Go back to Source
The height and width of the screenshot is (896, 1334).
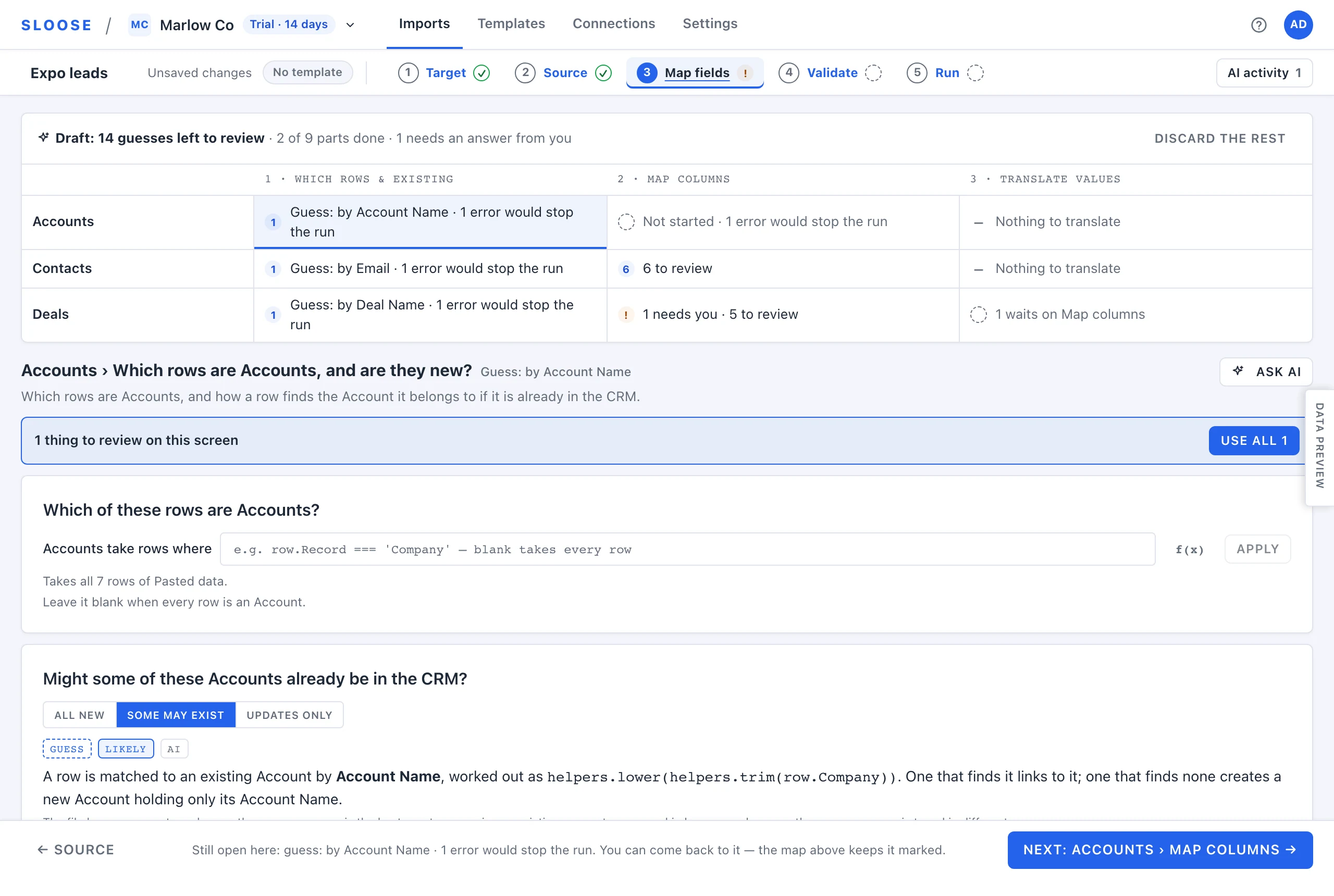(x=76, y=850)
